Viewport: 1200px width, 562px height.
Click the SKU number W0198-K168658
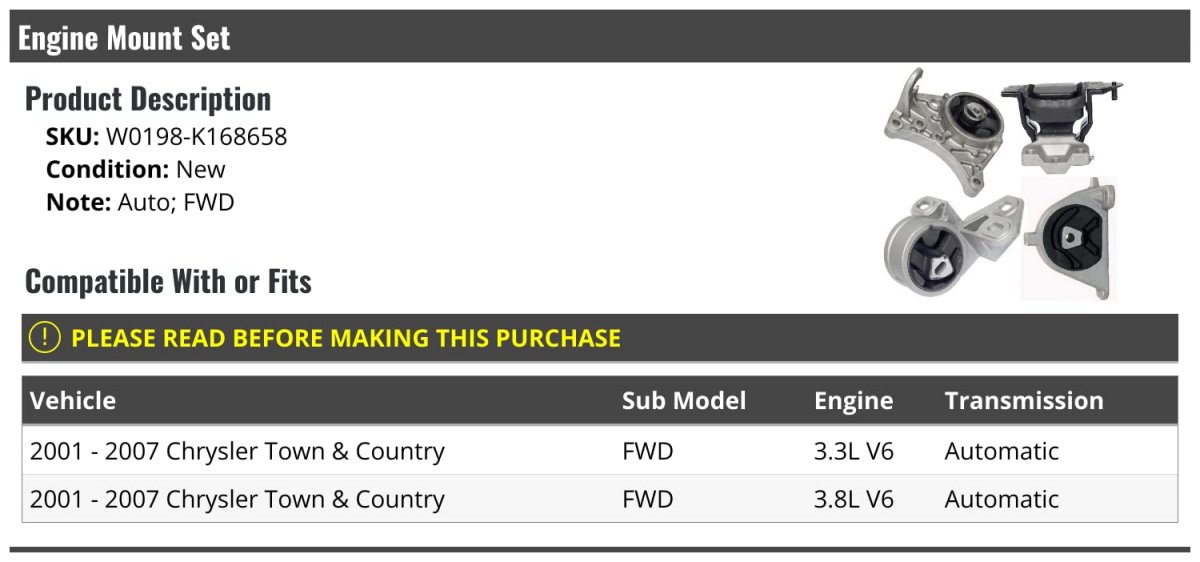point(196,136)
